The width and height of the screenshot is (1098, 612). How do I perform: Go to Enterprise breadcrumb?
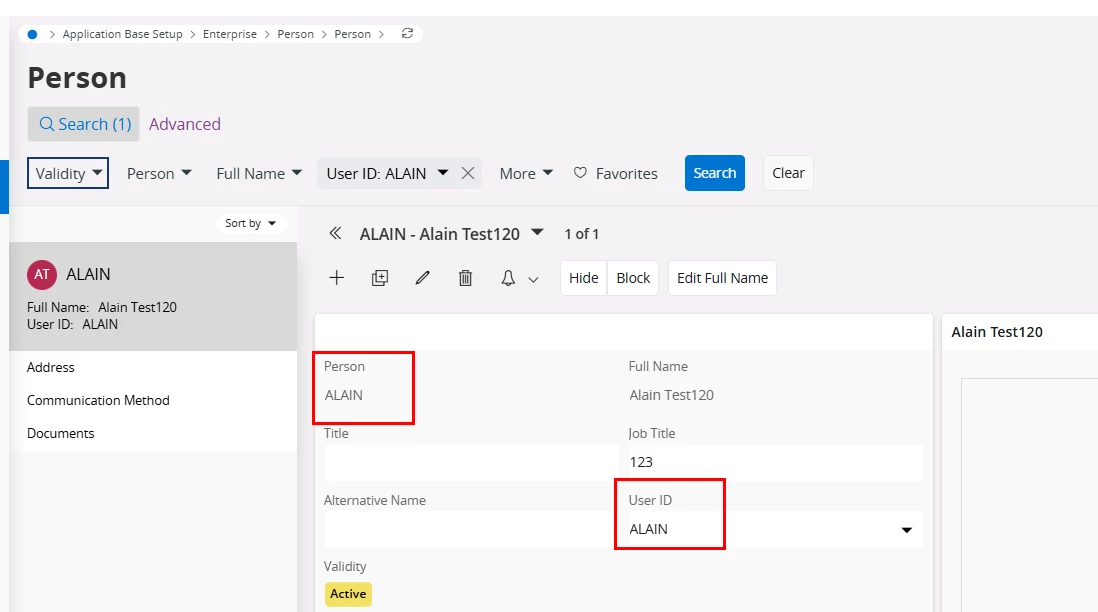coord(230,34)
